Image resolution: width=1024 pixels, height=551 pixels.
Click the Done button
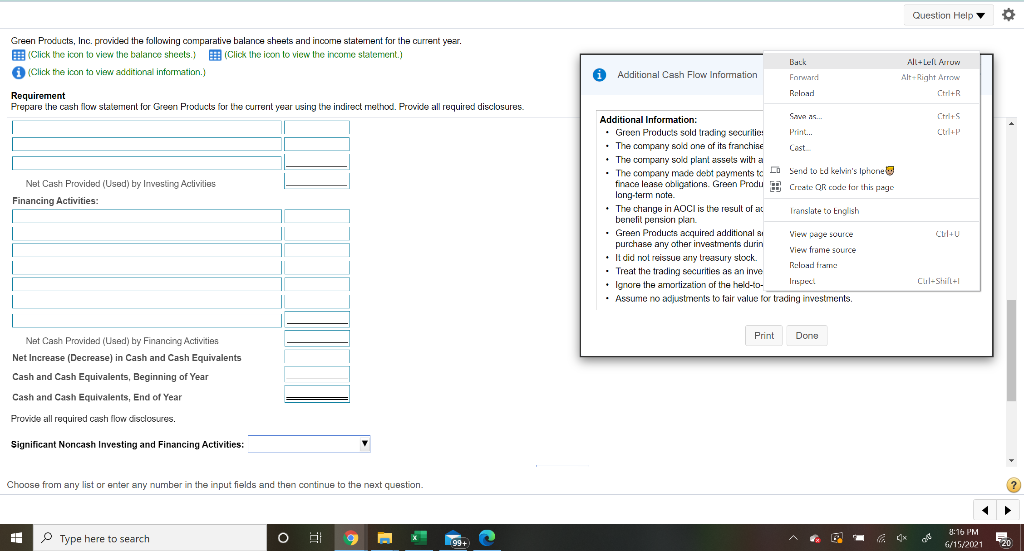tap(807, 336)
